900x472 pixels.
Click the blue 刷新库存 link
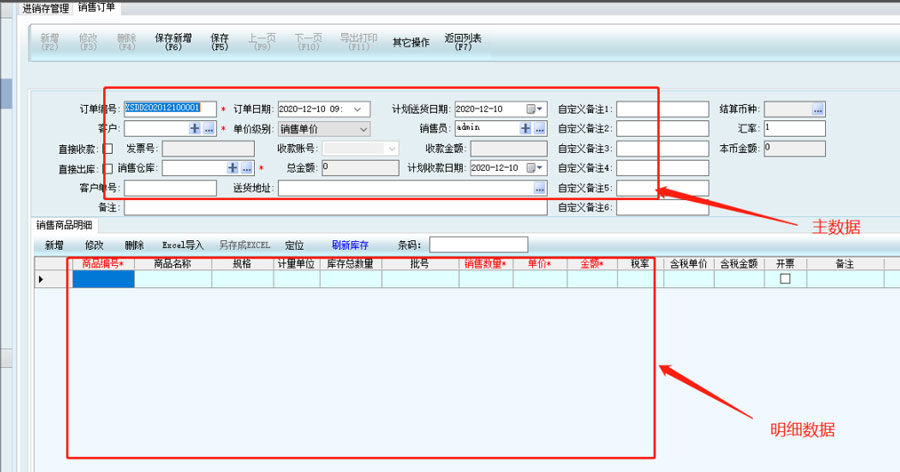click(x=350, y=245)
